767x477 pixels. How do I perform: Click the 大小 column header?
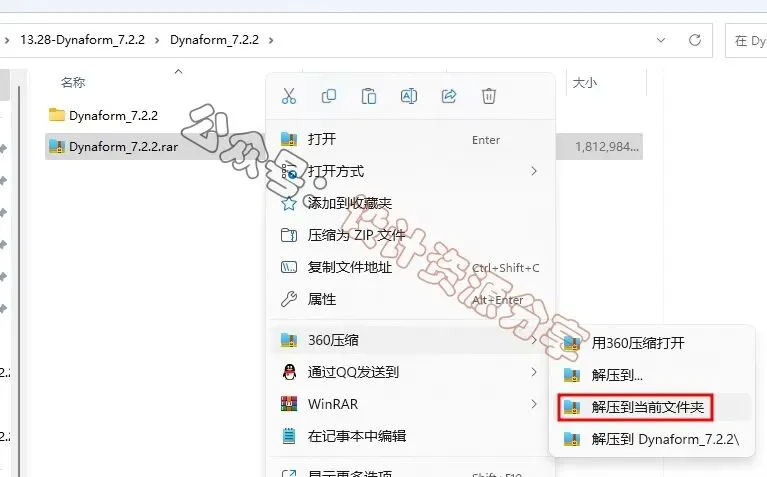tap(585, 83)
